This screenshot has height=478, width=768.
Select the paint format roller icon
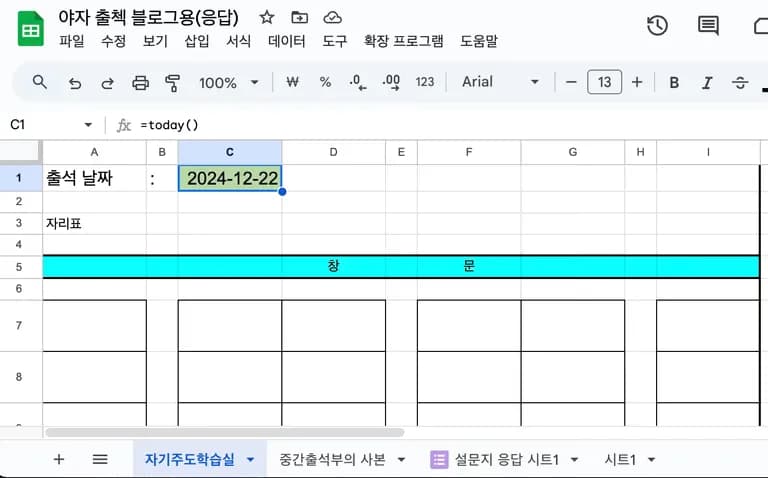pyautogui.click(x=173, y=82)
